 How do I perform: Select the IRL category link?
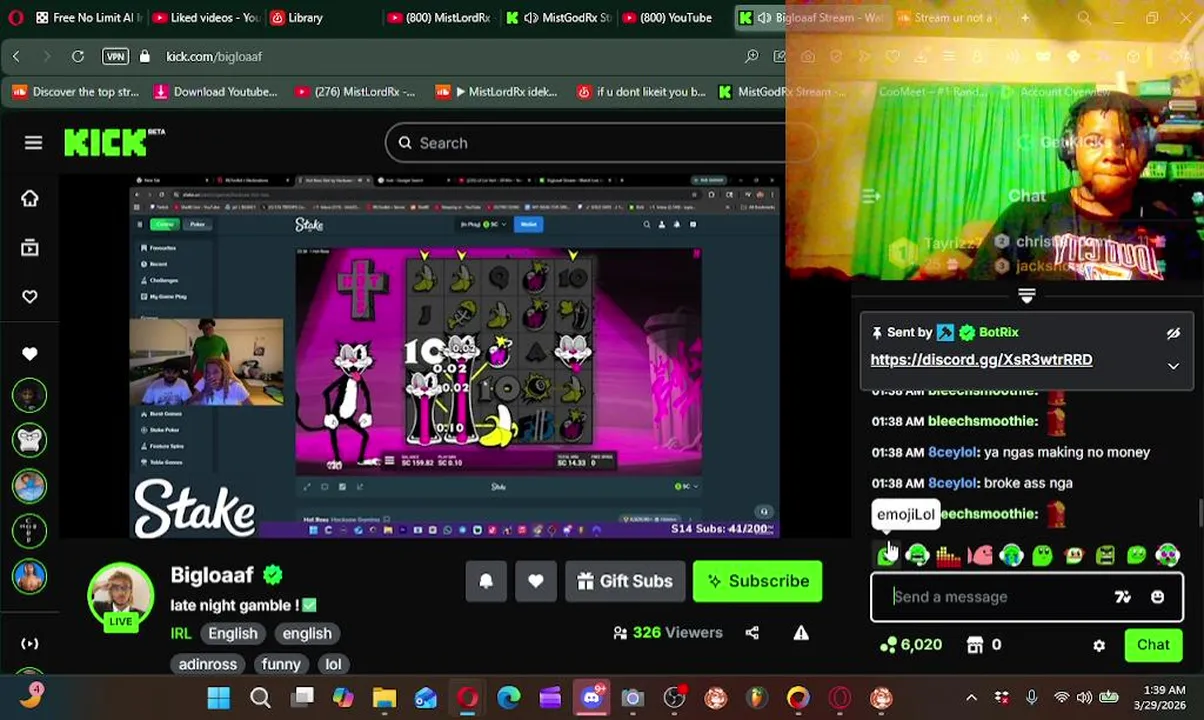click(181, 633)
